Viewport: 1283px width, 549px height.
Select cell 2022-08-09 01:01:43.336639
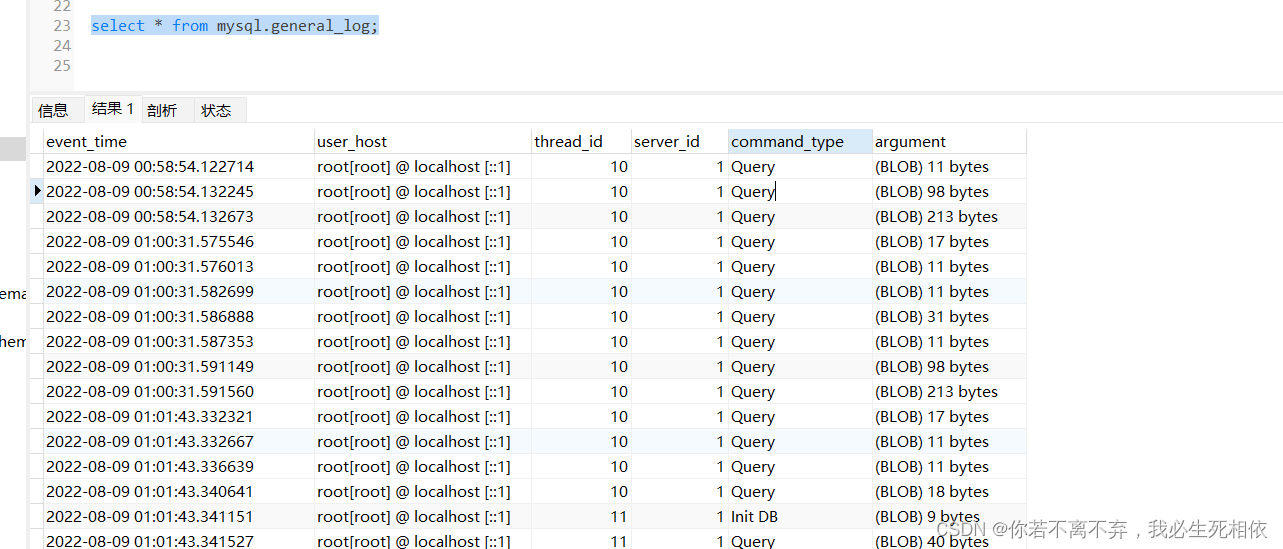[x=179, y=466]
